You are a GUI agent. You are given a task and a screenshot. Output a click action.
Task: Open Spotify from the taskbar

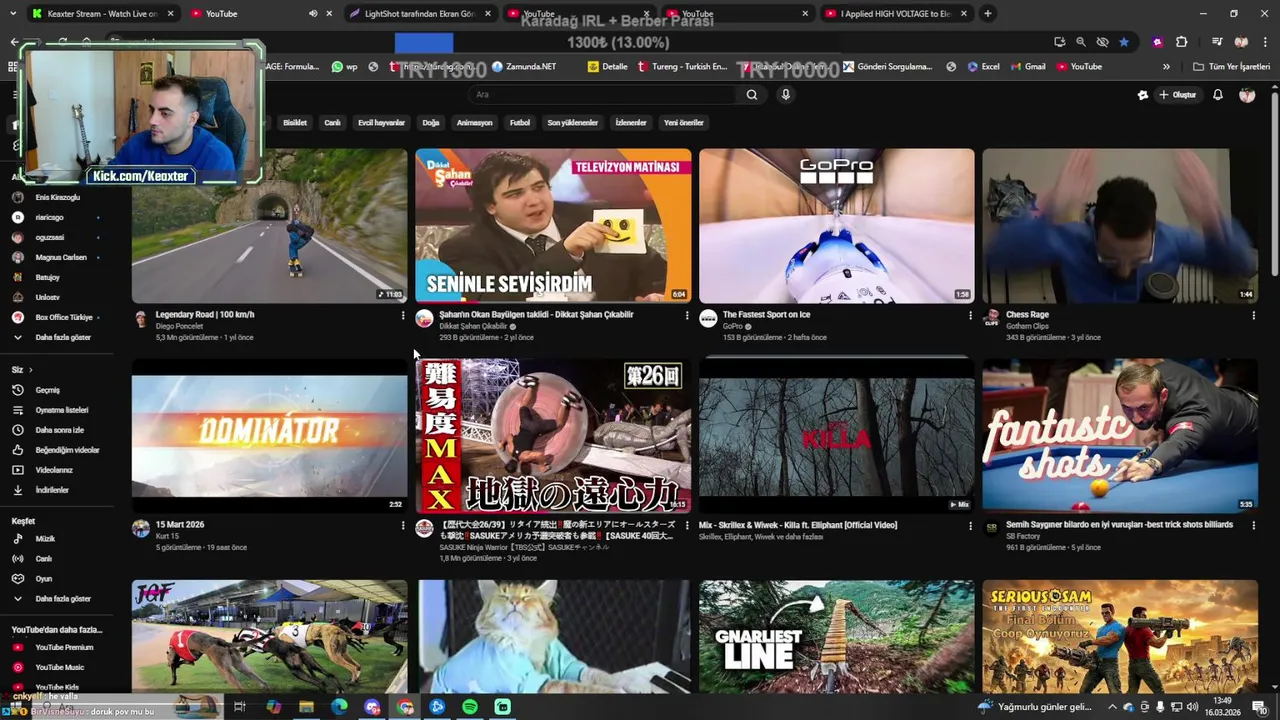tap(470, 707)
